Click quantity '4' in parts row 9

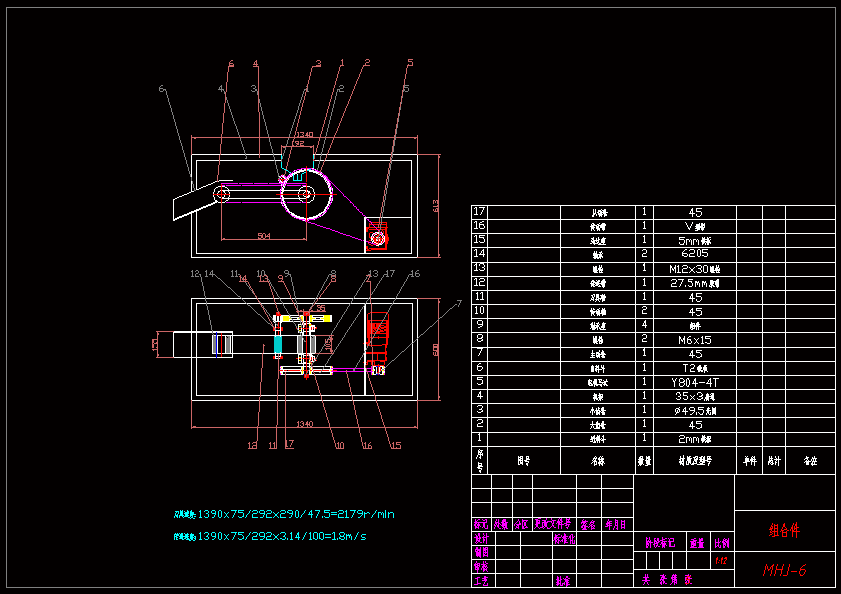(x=644, y=325)
